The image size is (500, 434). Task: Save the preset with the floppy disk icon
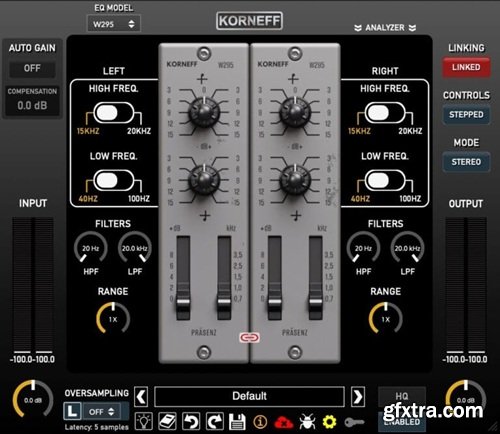click(x=237, y=422)
